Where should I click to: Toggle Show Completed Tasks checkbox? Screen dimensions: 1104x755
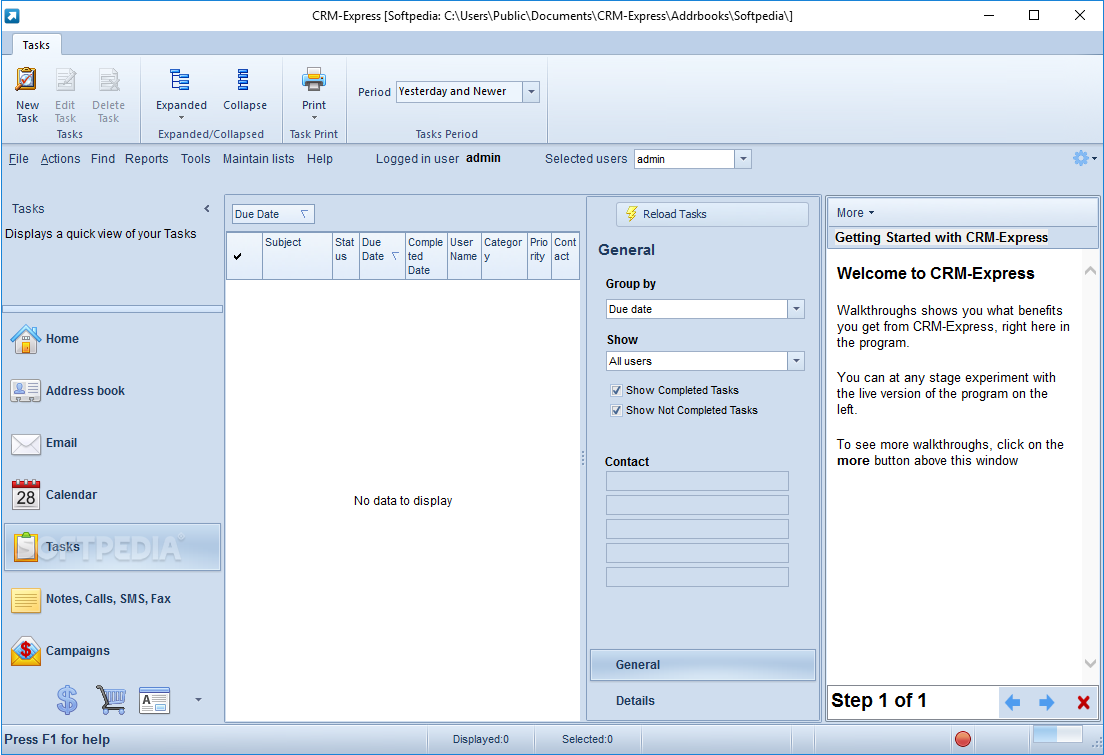point(617,390)
